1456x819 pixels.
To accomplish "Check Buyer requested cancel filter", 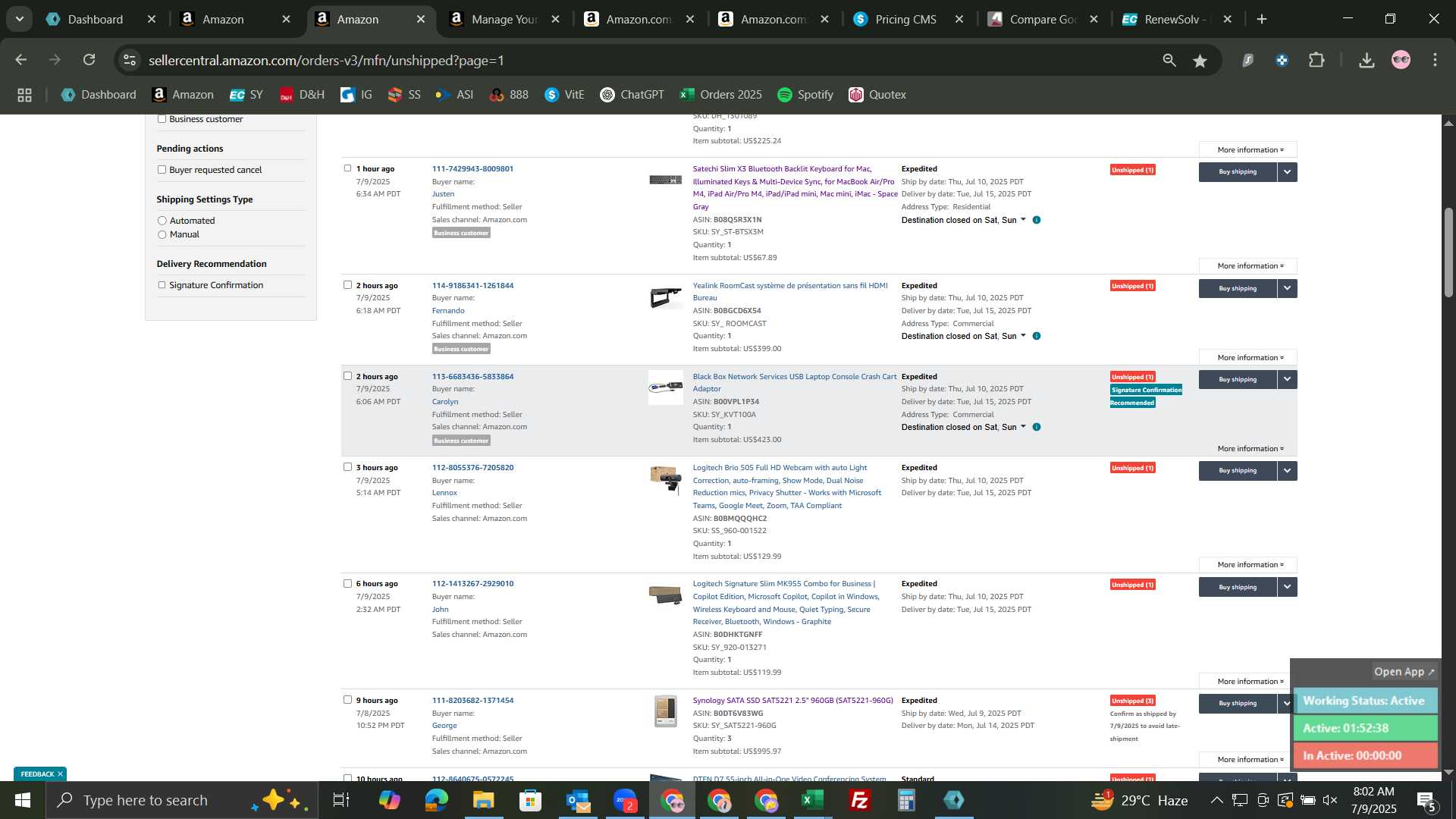I will [162, 169].
